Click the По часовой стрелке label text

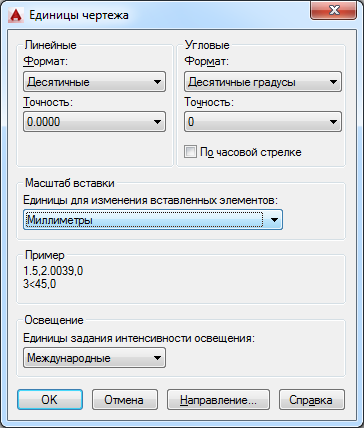point(251,152)
